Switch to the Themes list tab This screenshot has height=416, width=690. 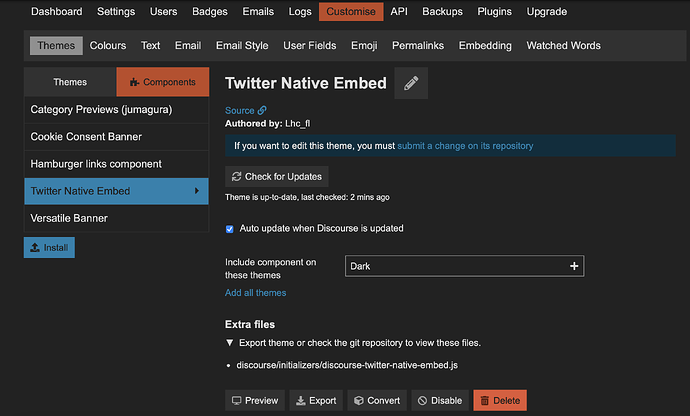70,82
